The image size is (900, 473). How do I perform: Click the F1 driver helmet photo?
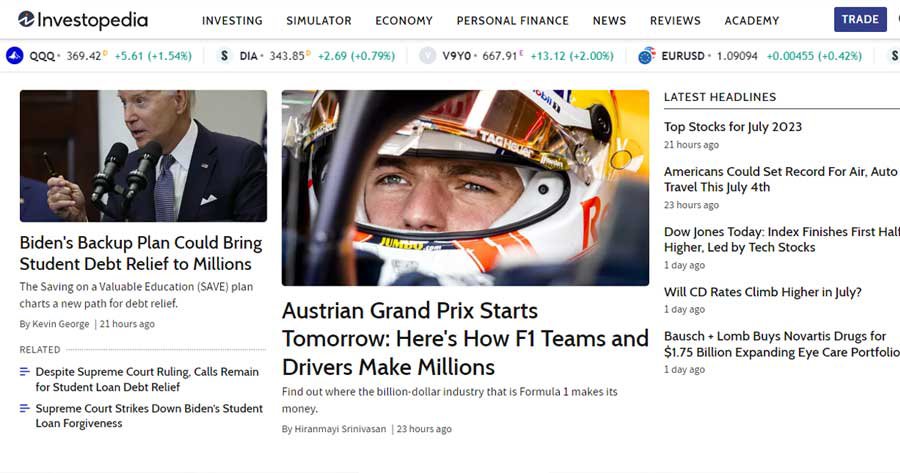(465, 188)
